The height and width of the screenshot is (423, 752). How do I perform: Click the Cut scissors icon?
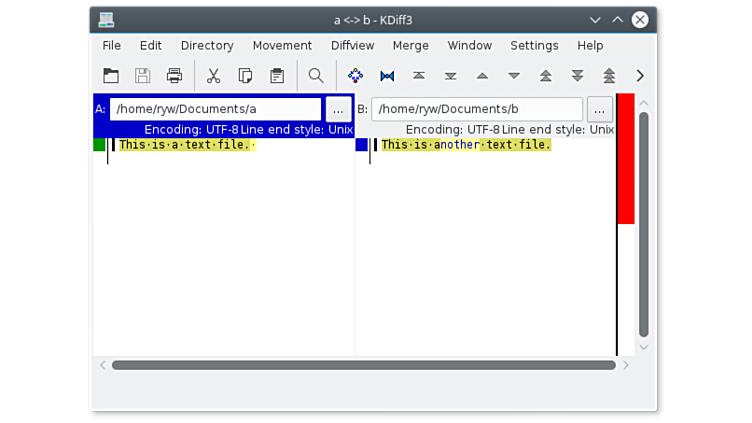(213, 76)
